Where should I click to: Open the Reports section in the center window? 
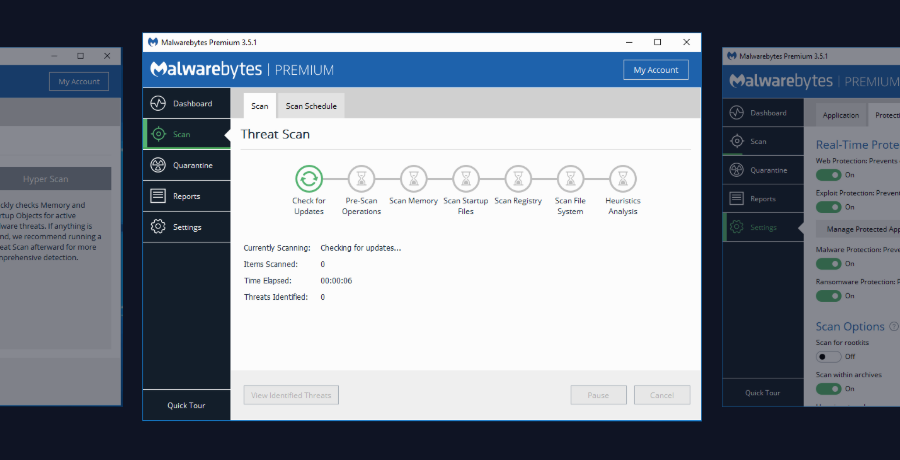click(x=187, y=196)
